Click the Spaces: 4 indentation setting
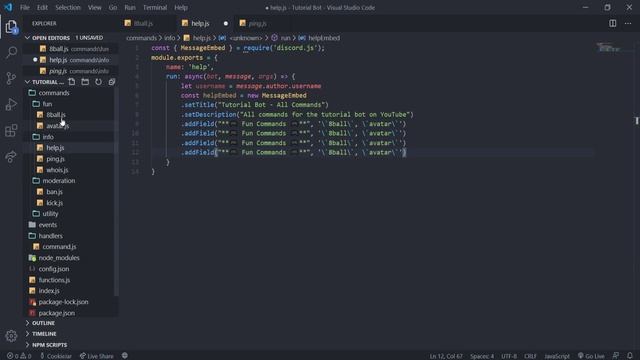Viewport: 640px width, 360px height. pos(482,356)
